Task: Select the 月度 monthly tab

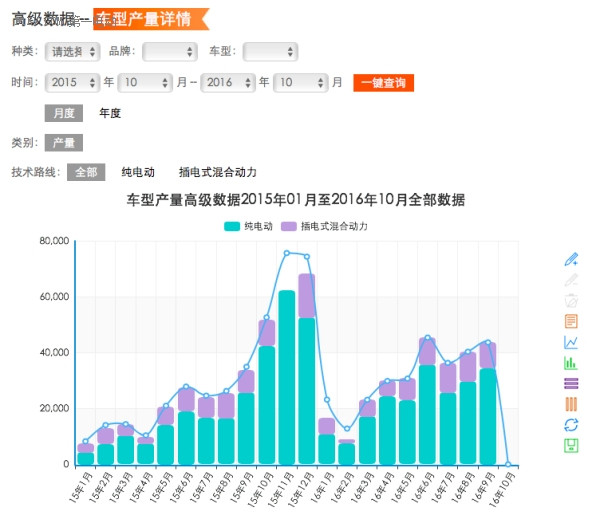Action: click(x=64, y=113)
